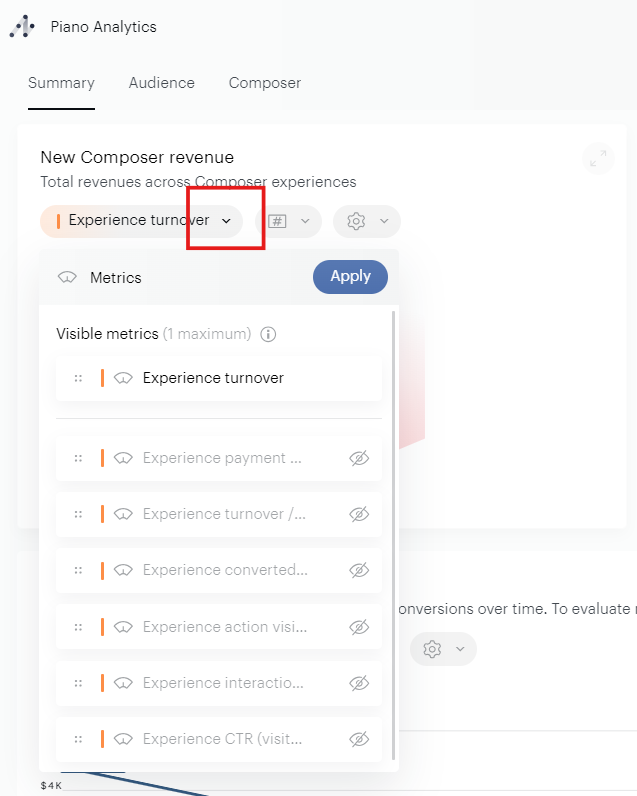Click drag handle of Experience CTR metric
637x796 pixels.
tap(78, 740)
